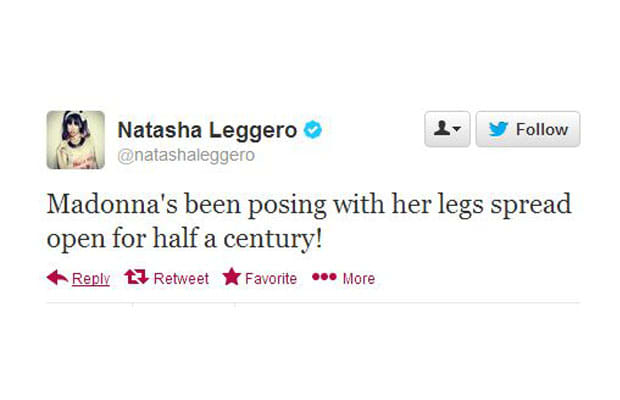
Task: Open the @natashaleggero handle link
Action: point(186,155)
